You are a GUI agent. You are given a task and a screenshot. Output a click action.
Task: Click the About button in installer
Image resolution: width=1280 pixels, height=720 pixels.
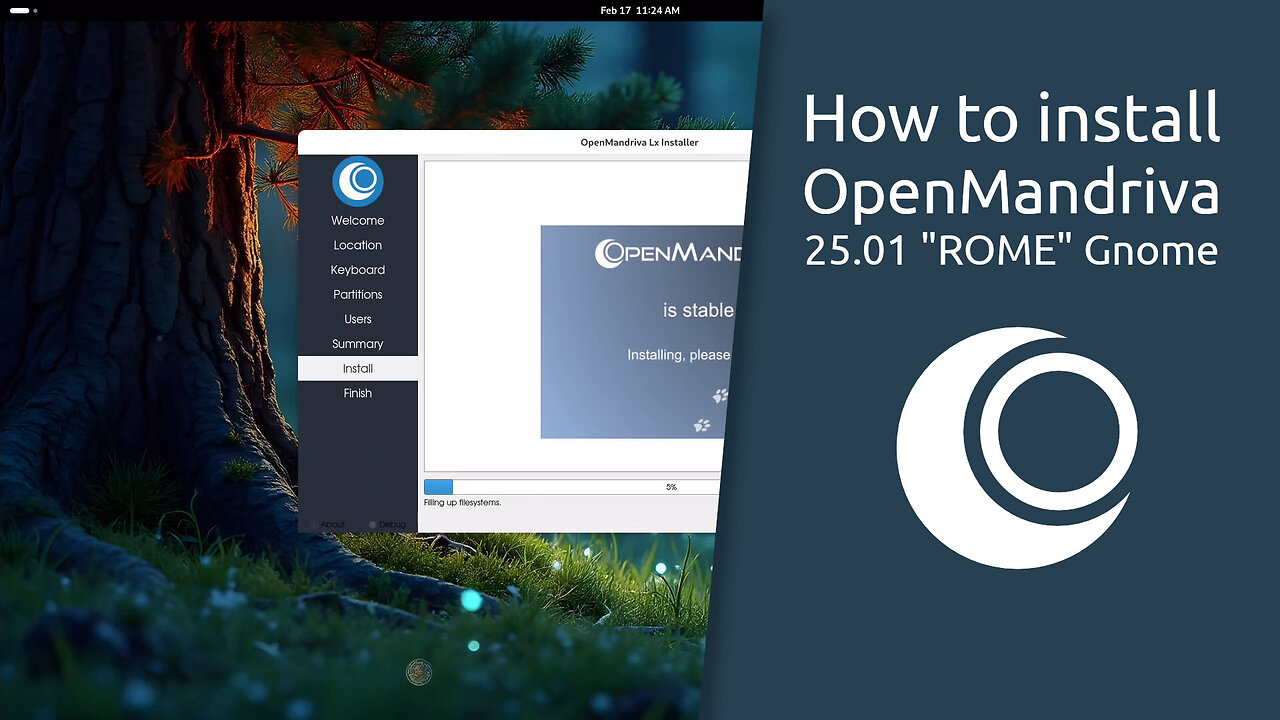[x=327, y=524]
